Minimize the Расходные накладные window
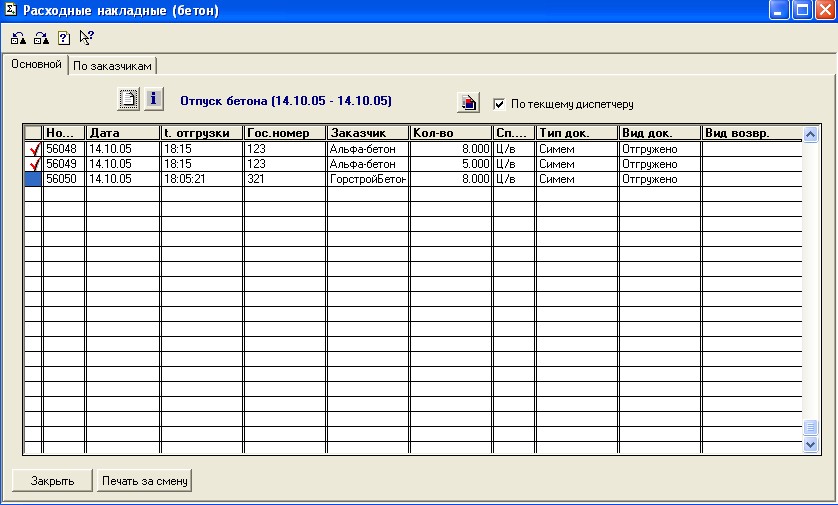Viewport: 838px width, 505px height. tap(779, 10)
